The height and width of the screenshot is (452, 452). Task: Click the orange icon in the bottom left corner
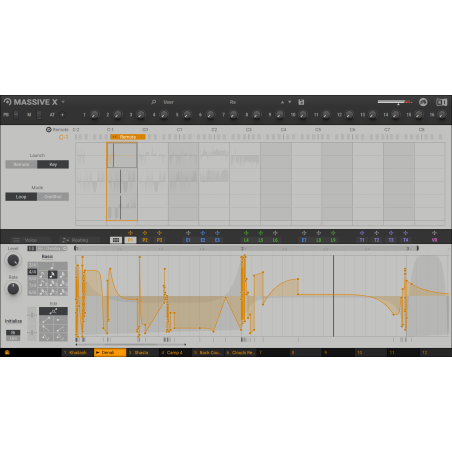pos(7,352)
